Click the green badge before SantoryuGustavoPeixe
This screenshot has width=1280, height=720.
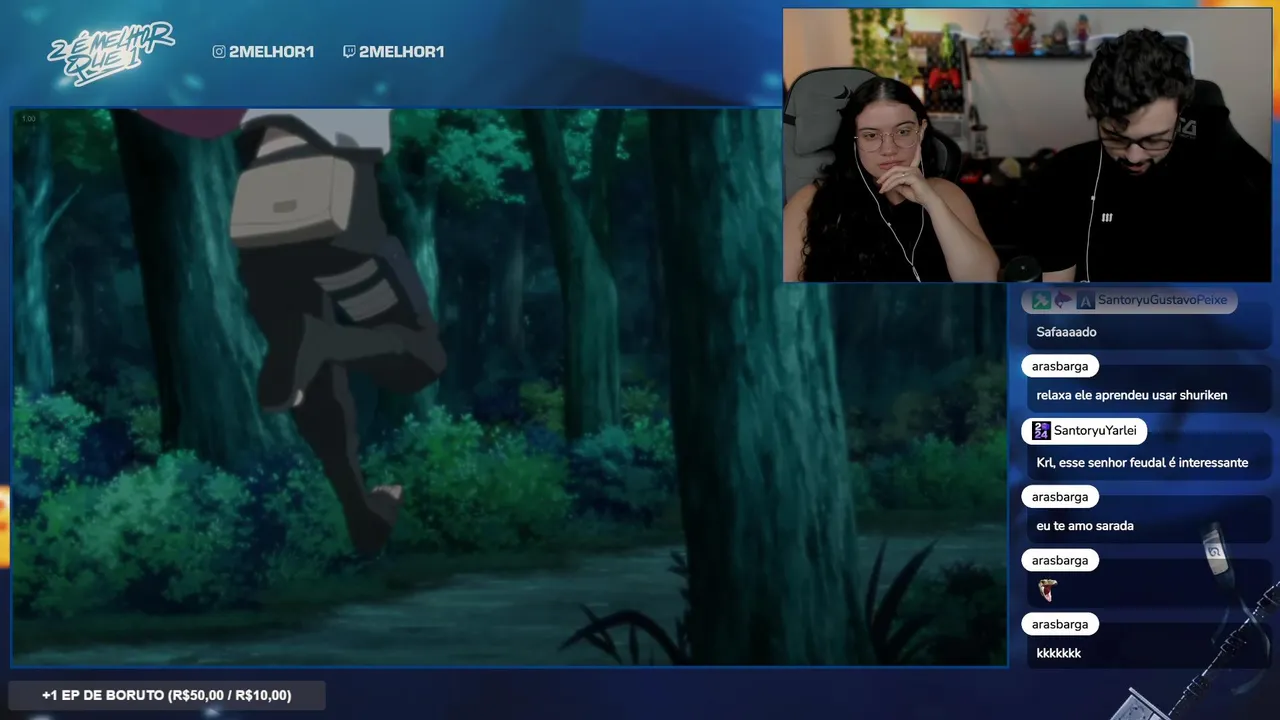point(1041,300)
